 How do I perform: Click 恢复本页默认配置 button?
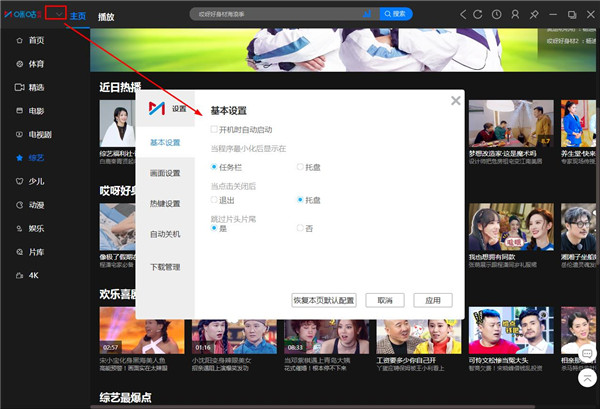(324, 300)
